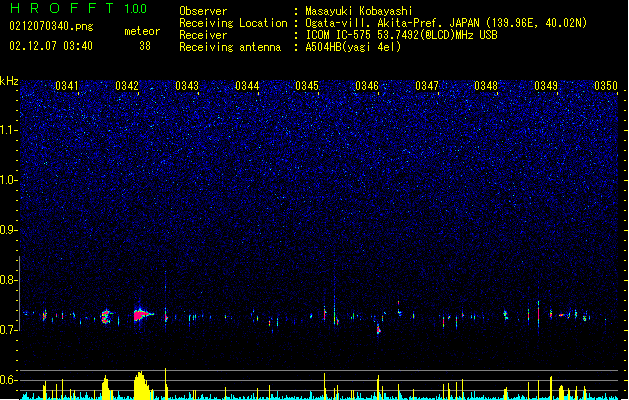
Task: Click the 0.8 frequency axis label
Action: (8, 280)
